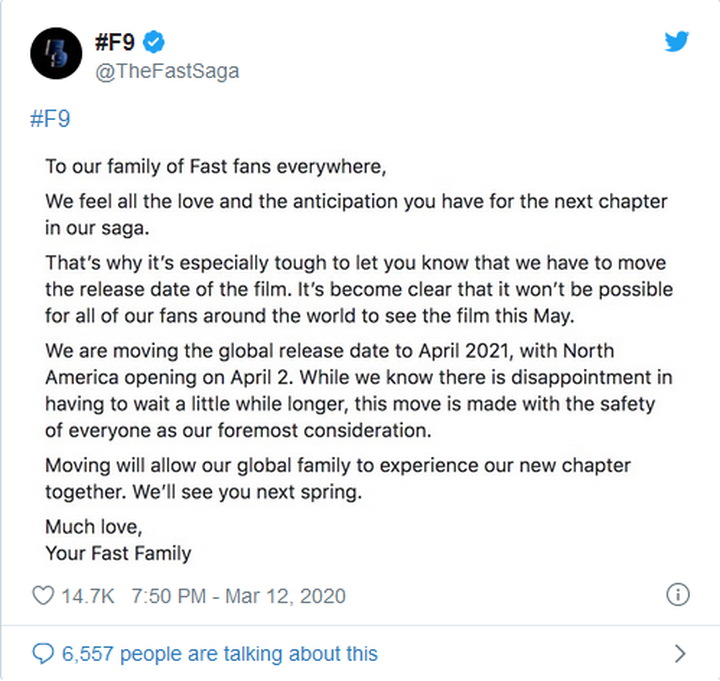The image size is (720, 681).
Task: Click the "Your Fast Family" signature line
Action: [x=118, y=553]
